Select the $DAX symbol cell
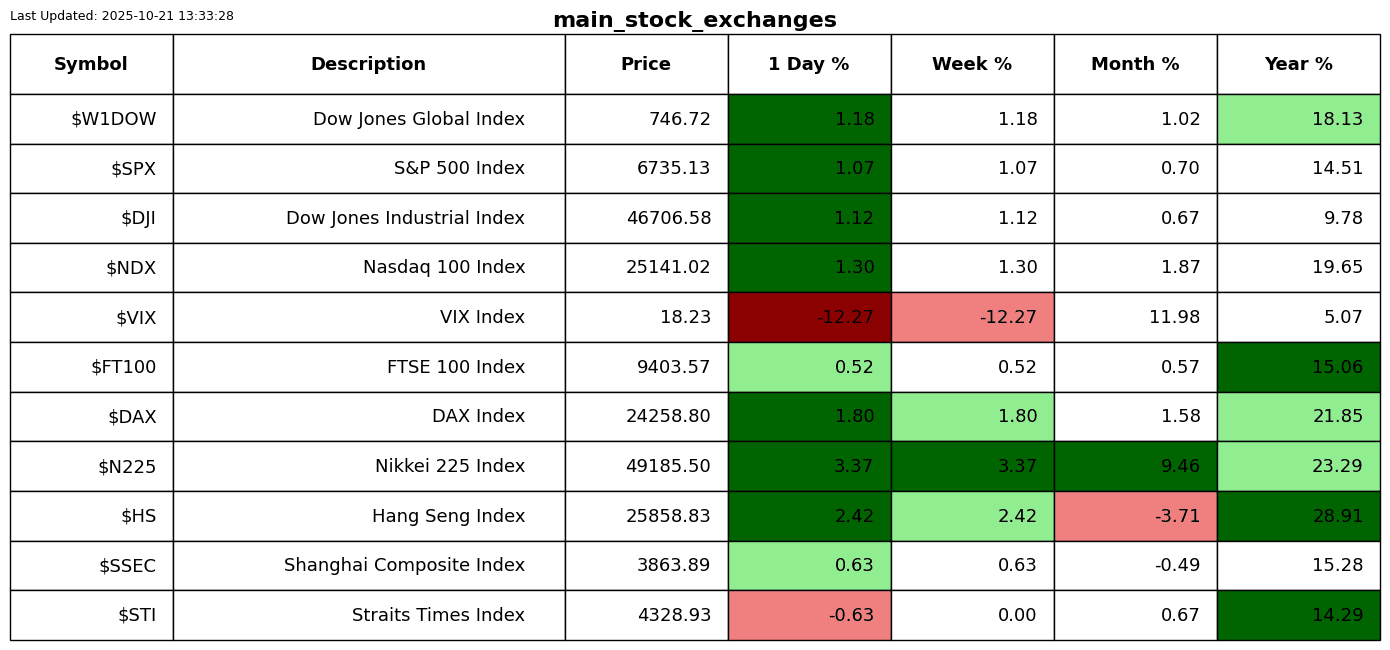Screen dimensions: 1390x650 132,417
